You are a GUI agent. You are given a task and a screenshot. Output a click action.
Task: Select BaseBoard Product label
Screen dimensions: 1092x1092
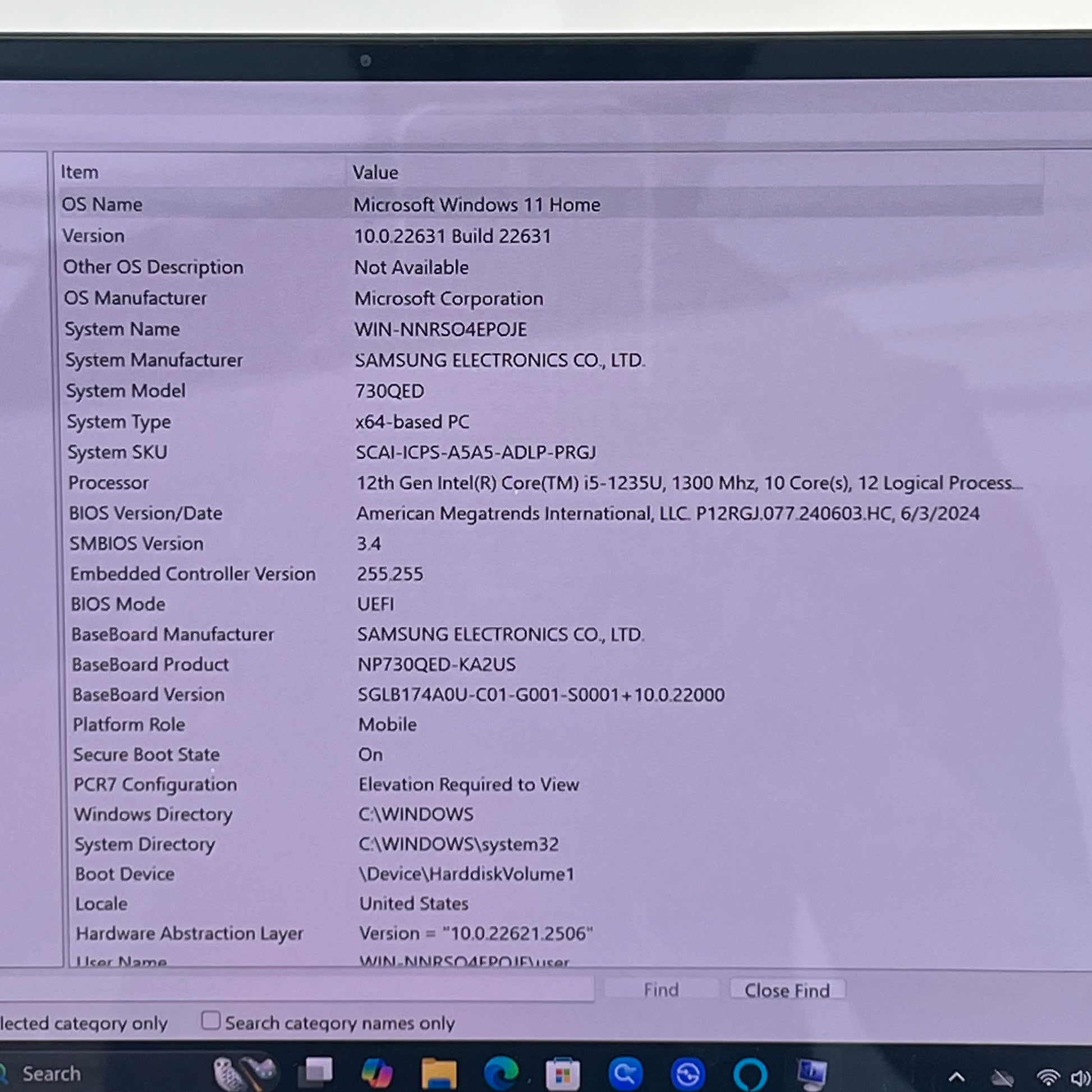(x=150, y=664)
